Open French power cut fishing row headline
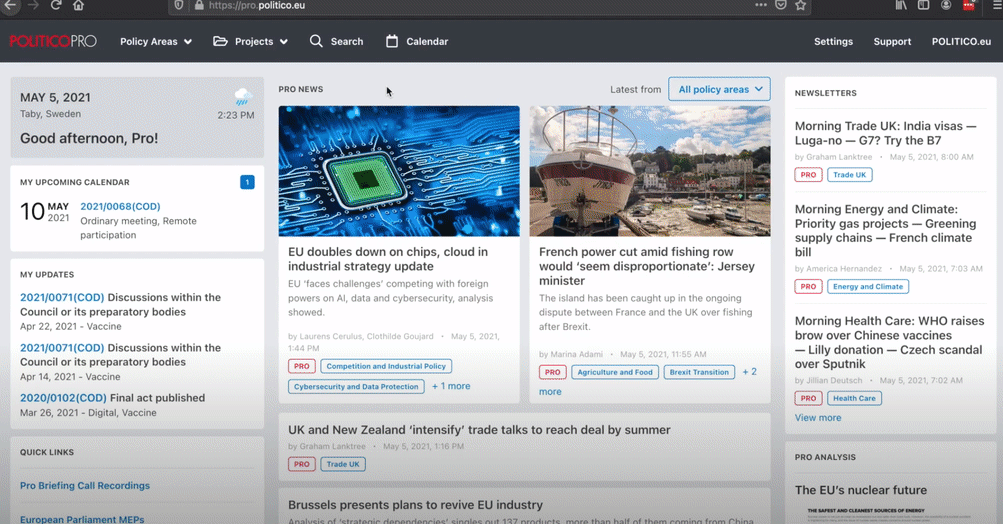 coord(647,266)
